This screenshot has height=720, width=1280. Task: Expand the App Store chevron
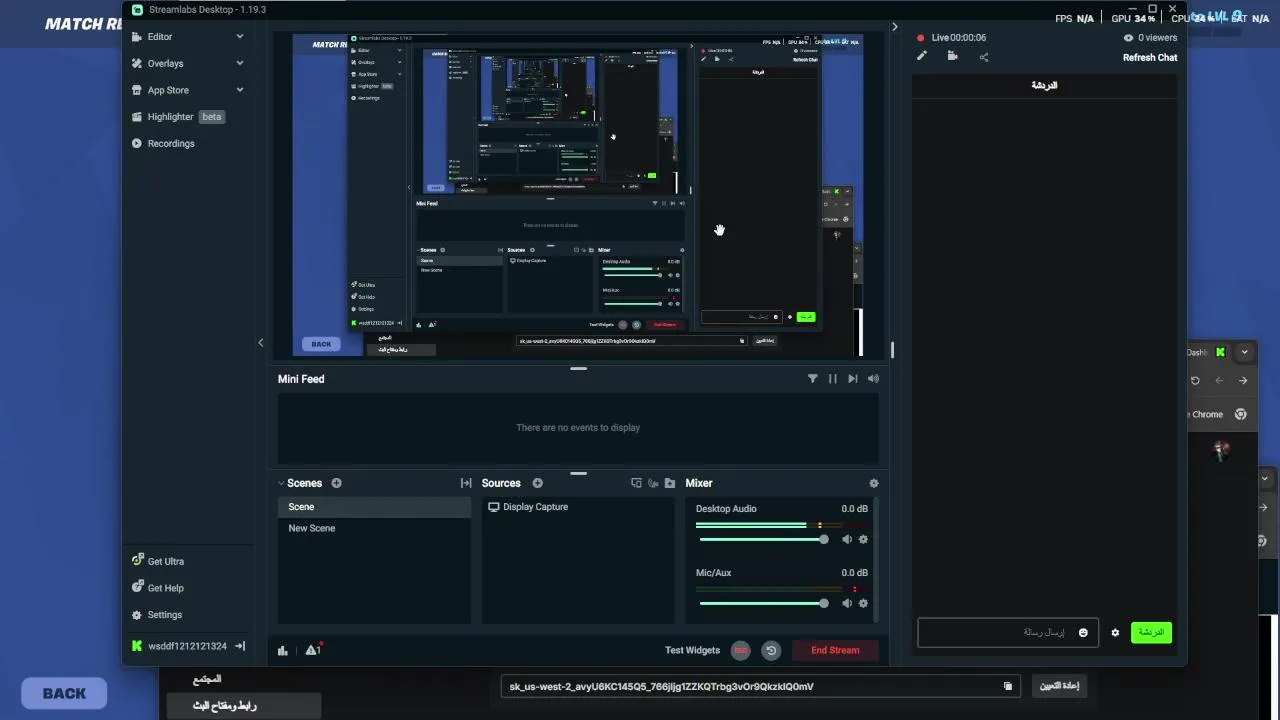tap(240, 90)
